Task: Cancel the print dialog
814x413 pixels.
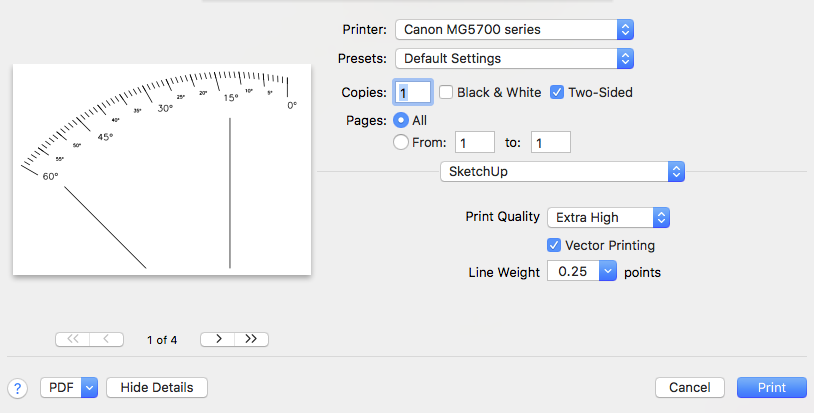Action: pyautogui.click(x=689, y=387)
